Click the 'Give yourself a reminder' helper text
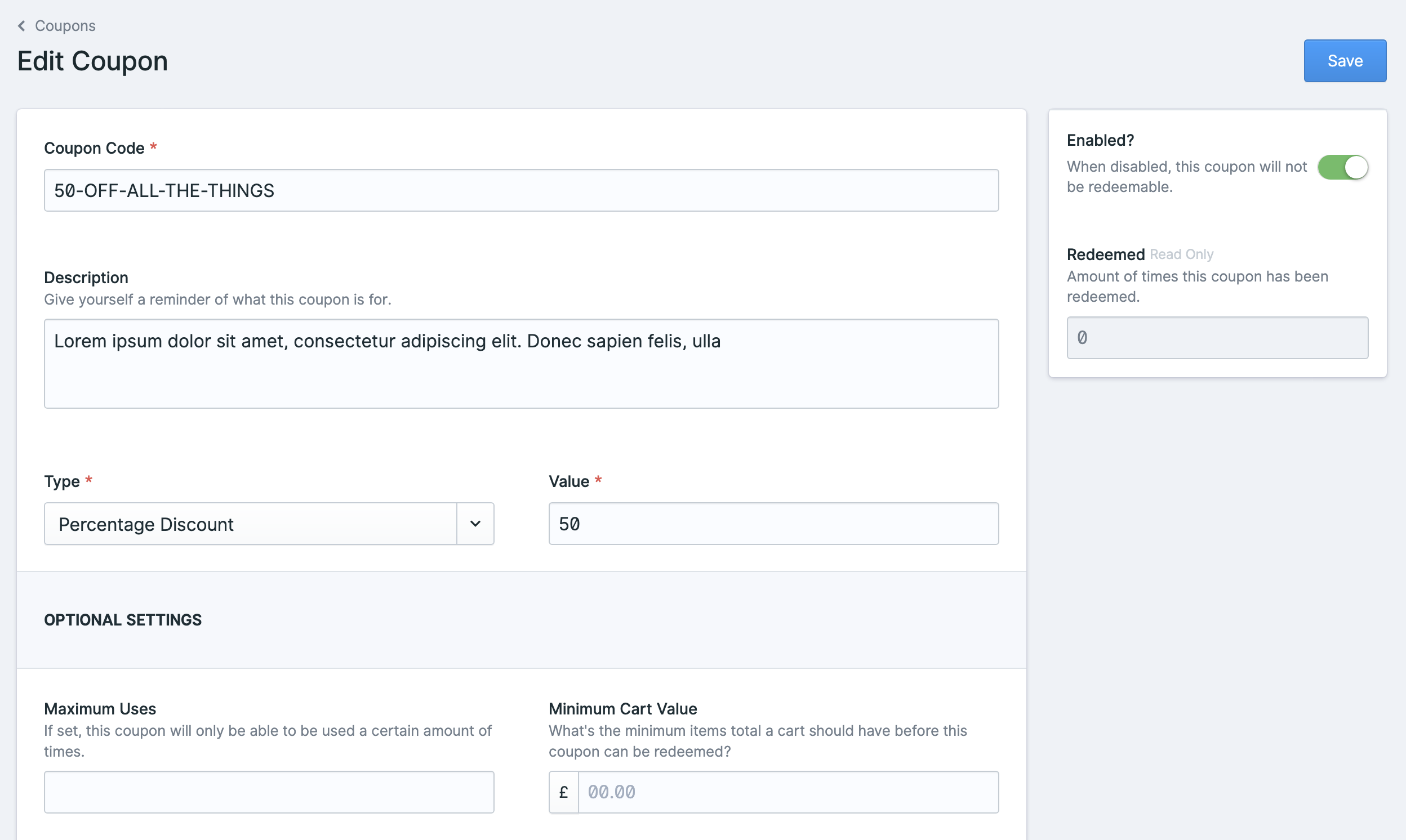The height and width of the screenshot is (840, 1406). click(x=217, y=300)
